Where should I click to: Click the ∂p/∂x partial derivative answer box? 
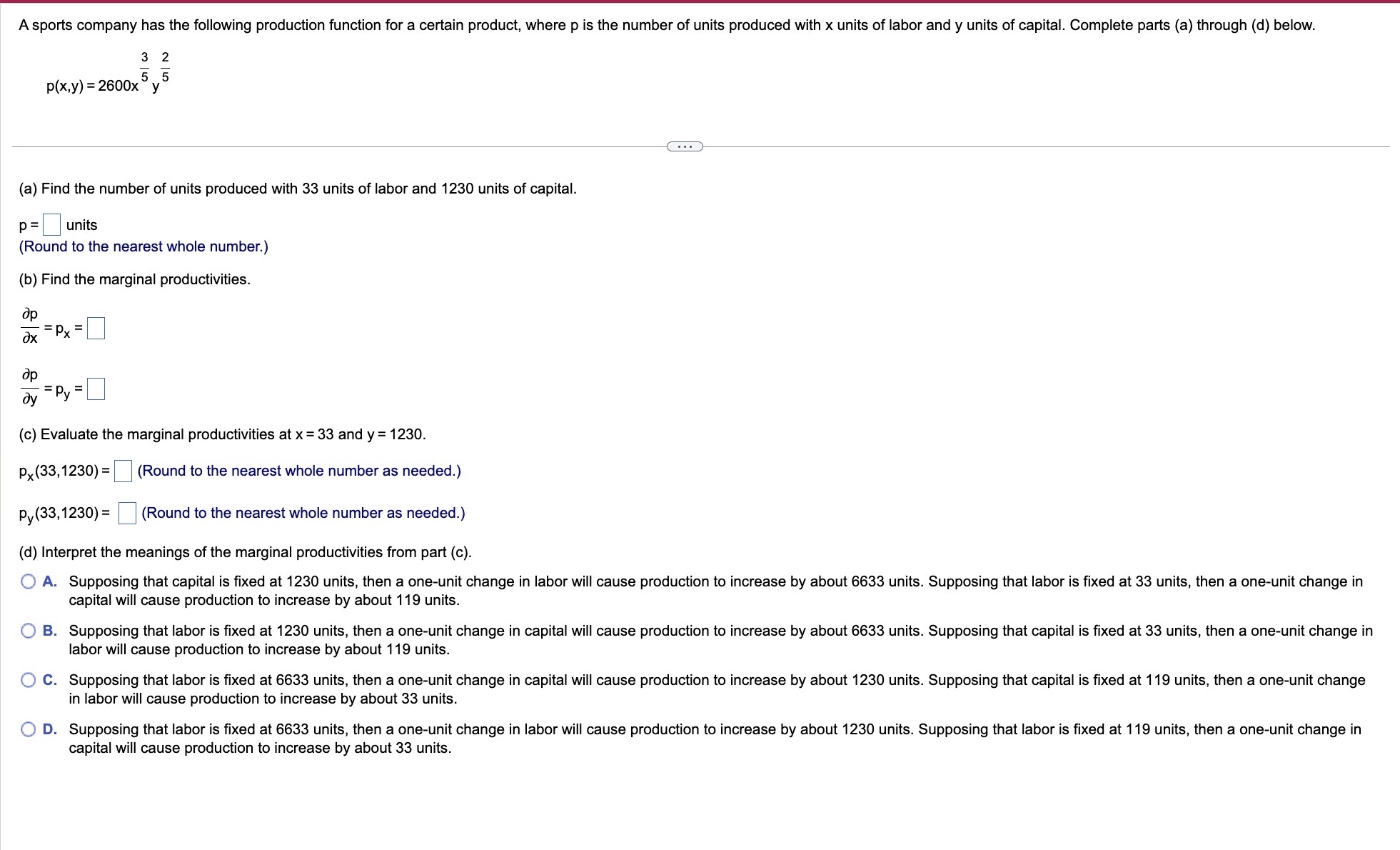coord(96,329)
